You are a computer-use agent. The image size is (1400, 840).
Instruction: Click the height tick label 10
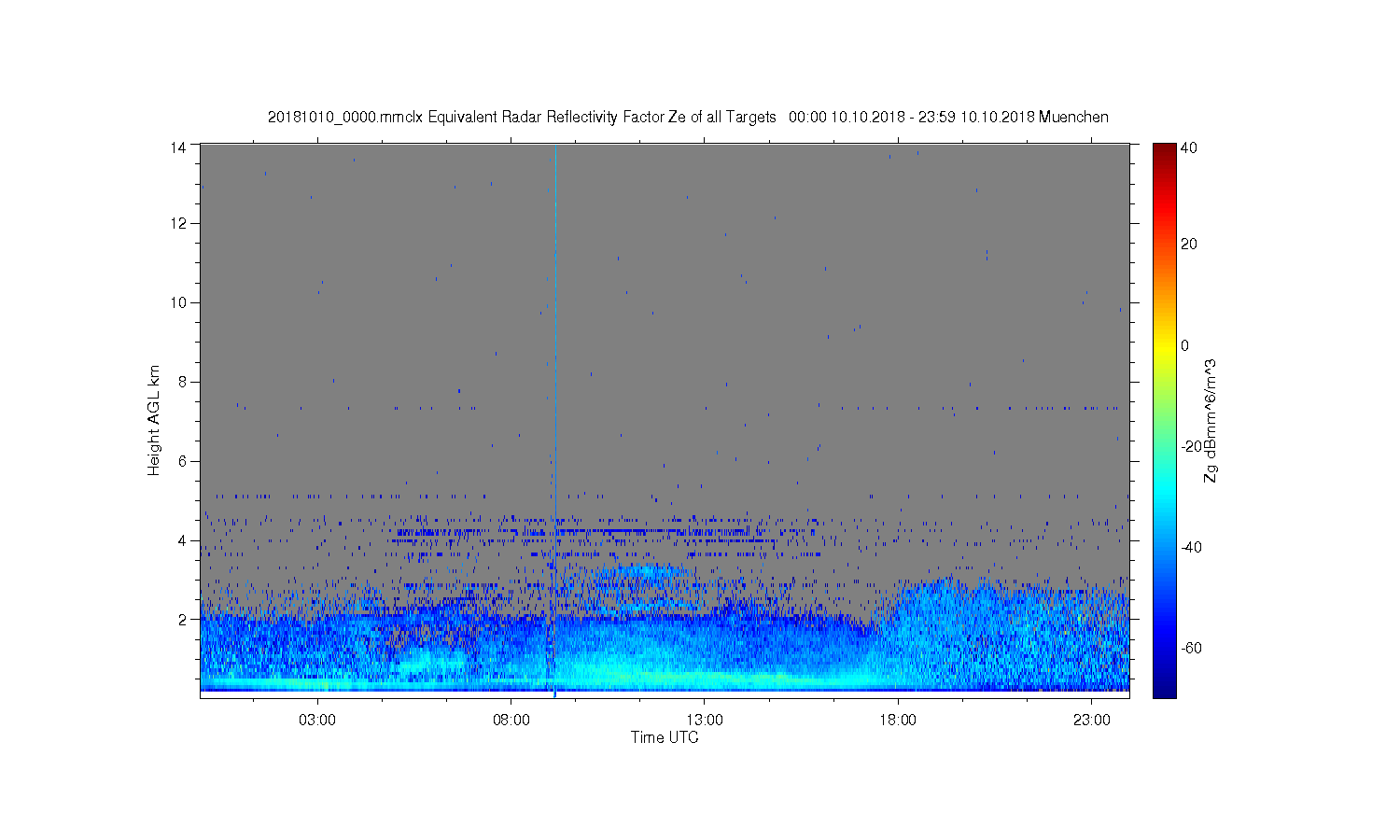[179, 302]
